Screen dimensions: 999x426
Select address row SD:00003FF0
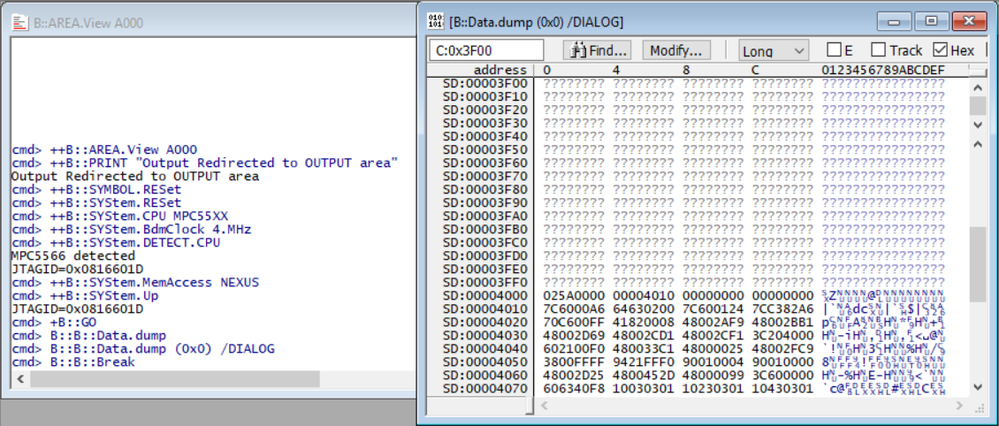pyautogui.click(x=485, y=282)
